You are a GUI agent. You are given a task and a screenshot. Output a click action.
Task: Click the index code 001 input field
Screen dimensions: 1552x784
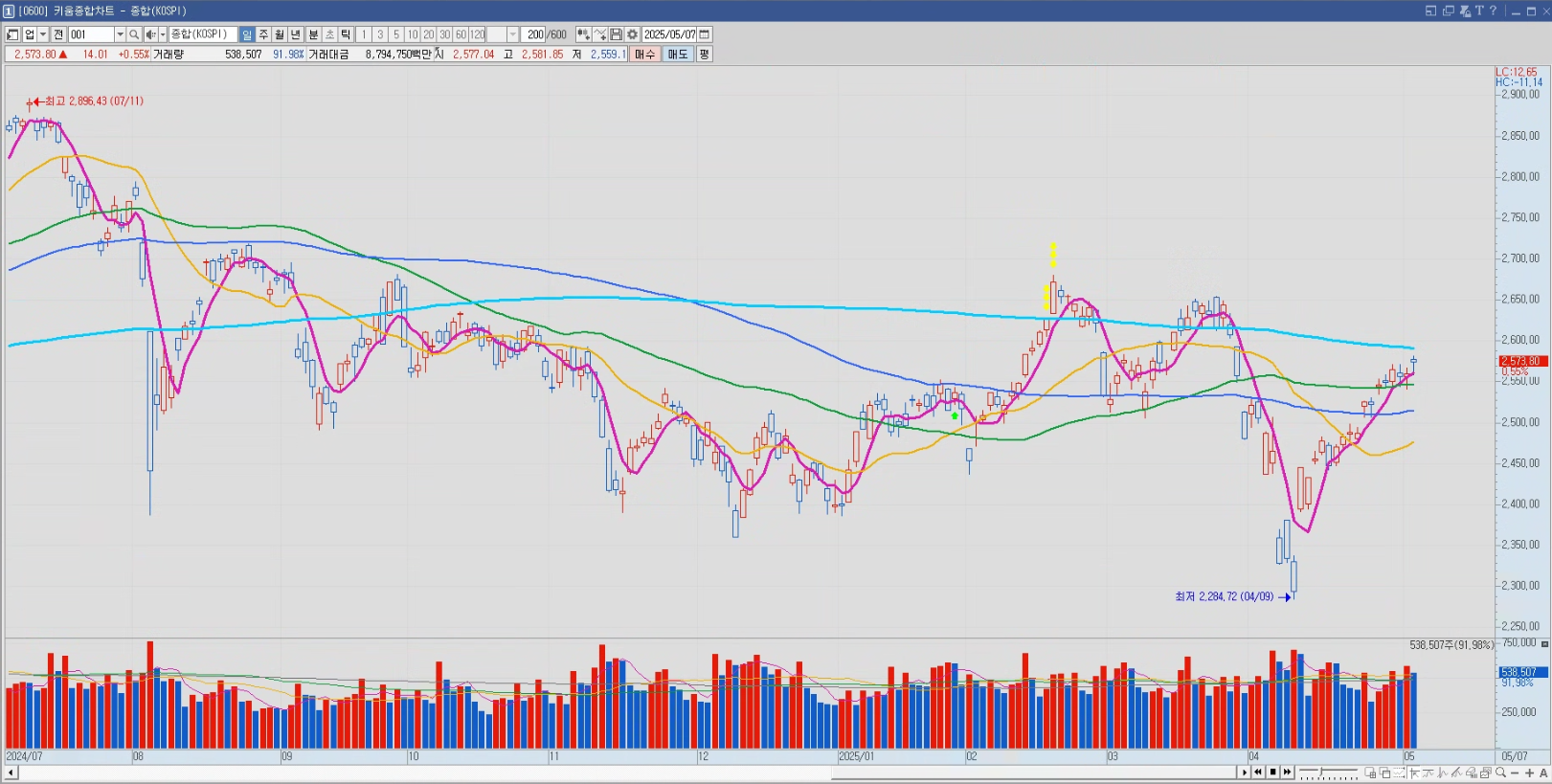pyautogui.click(x=91, y=34)
